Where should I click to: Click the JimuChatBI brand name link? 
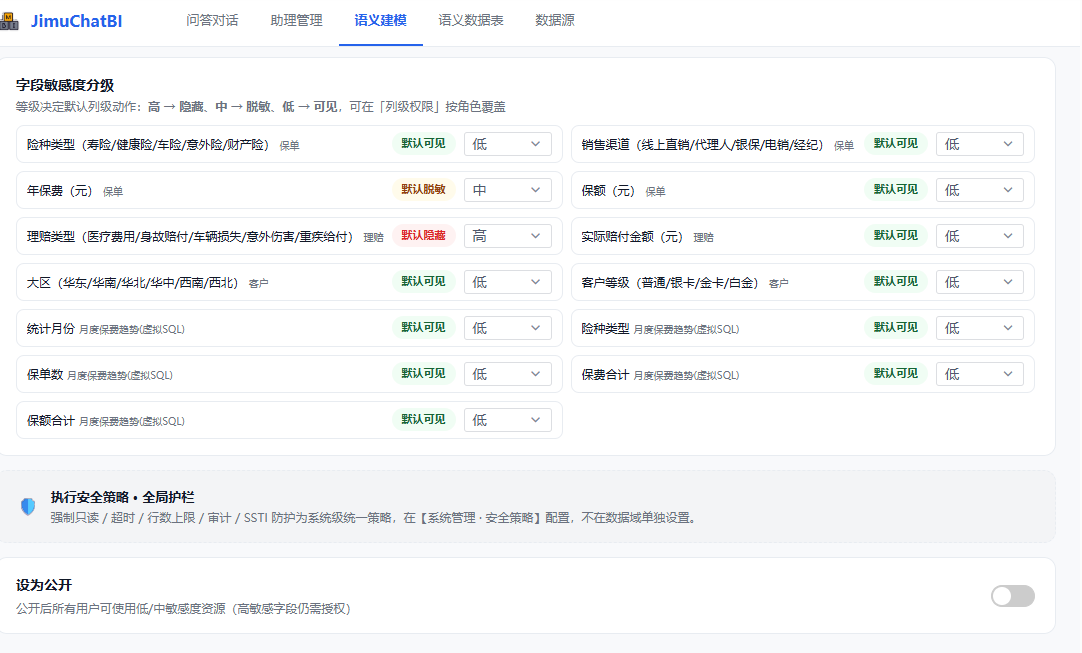pyautogui.click(x=77, y=21)
